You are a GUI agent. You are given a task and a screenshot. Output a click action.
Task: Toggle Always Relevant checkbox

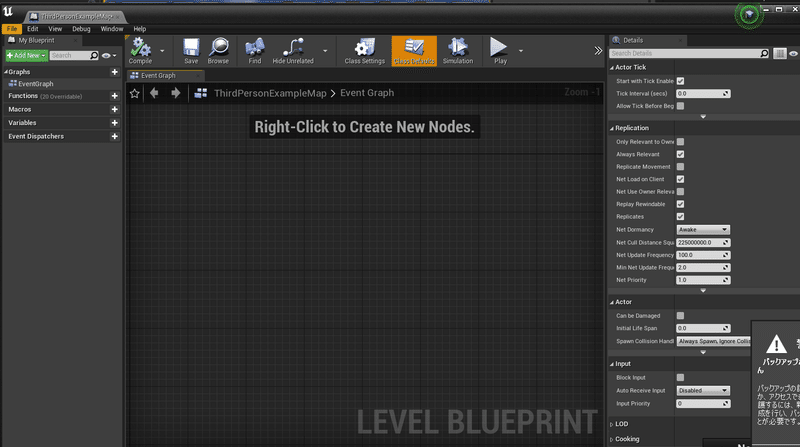pyautogui.click(x=680, y=154)
